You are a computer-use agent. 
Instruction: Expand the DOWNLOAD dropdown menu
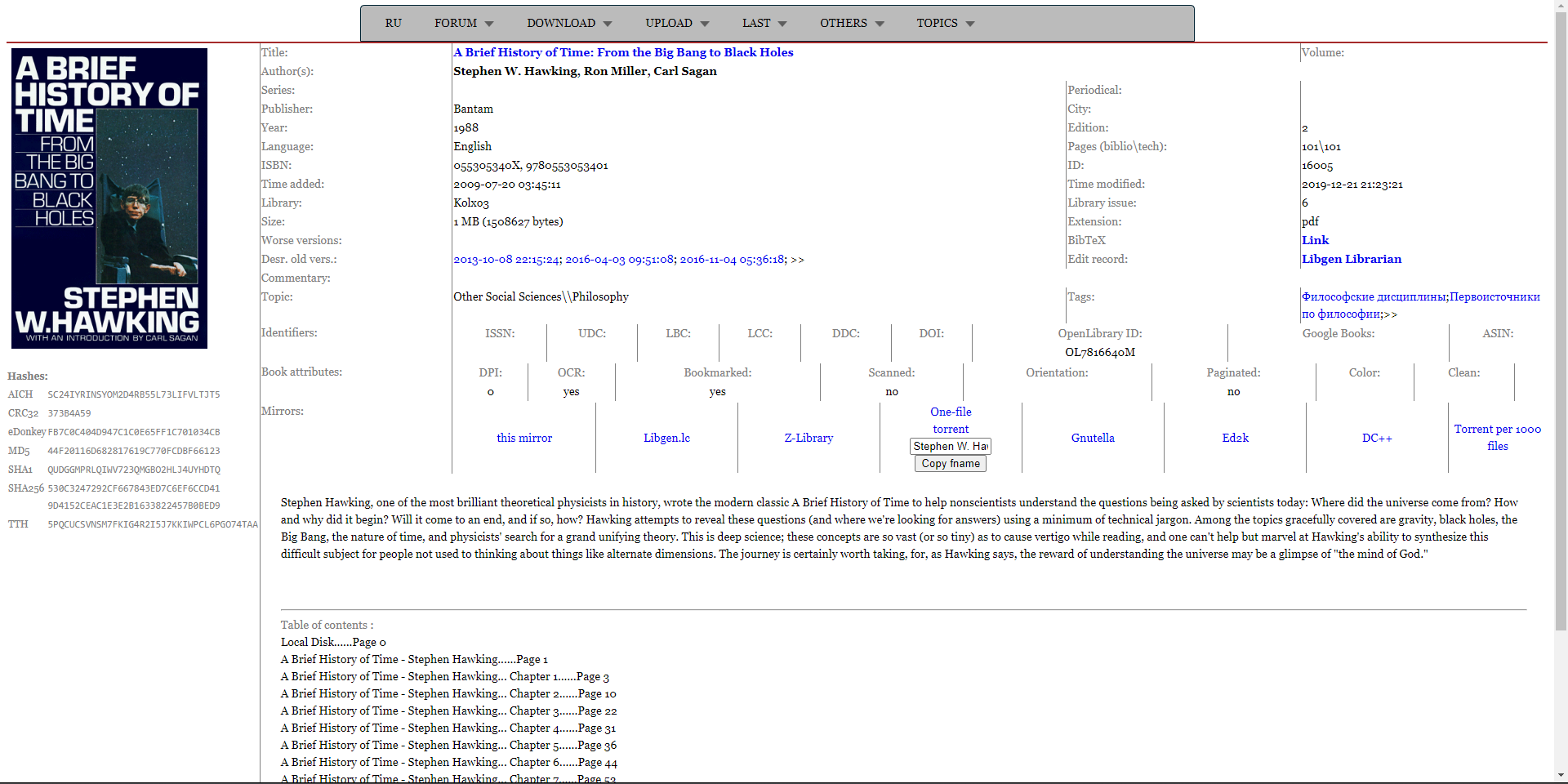click(569, 23)
